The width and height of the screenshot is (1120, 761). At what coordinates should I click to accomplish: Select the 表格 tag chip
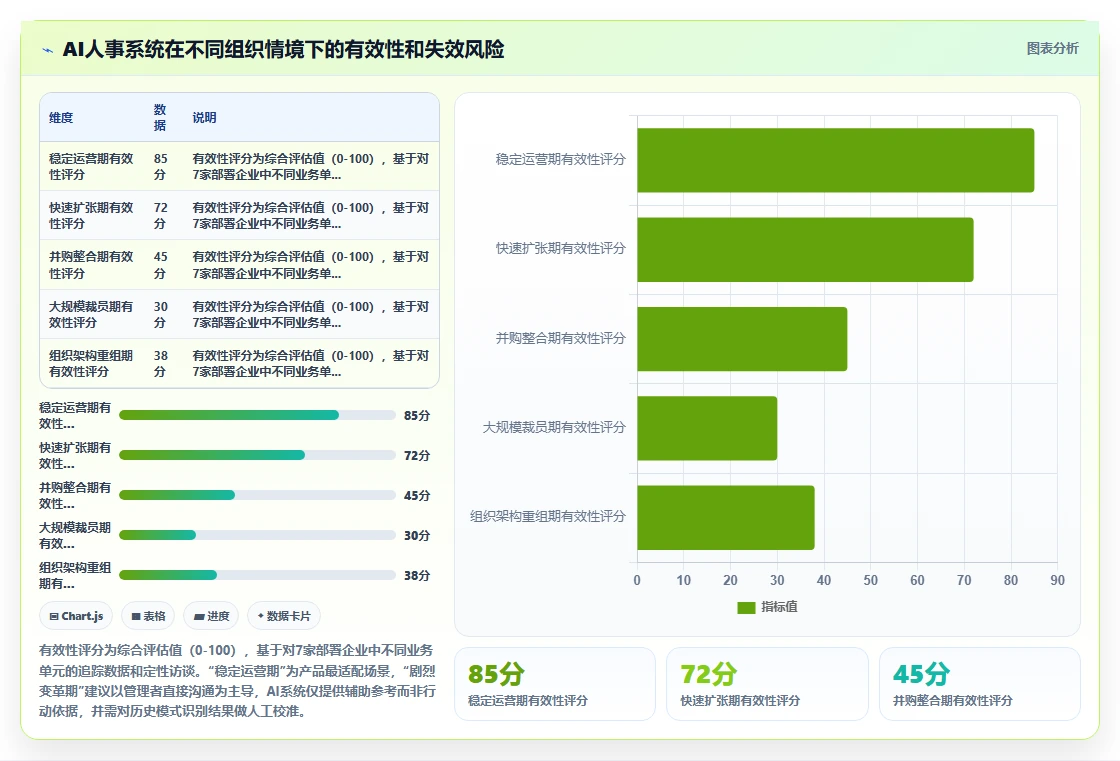[148, 616]
